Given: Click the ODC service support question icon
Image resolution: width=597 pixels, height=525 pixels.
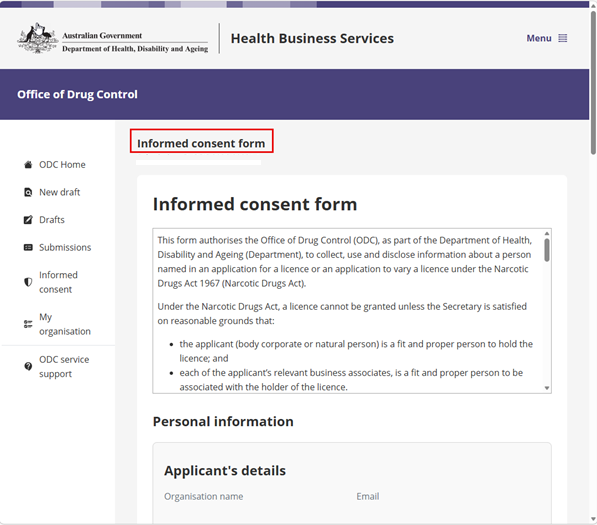Looking at the screenshot, I should point(28,366).
